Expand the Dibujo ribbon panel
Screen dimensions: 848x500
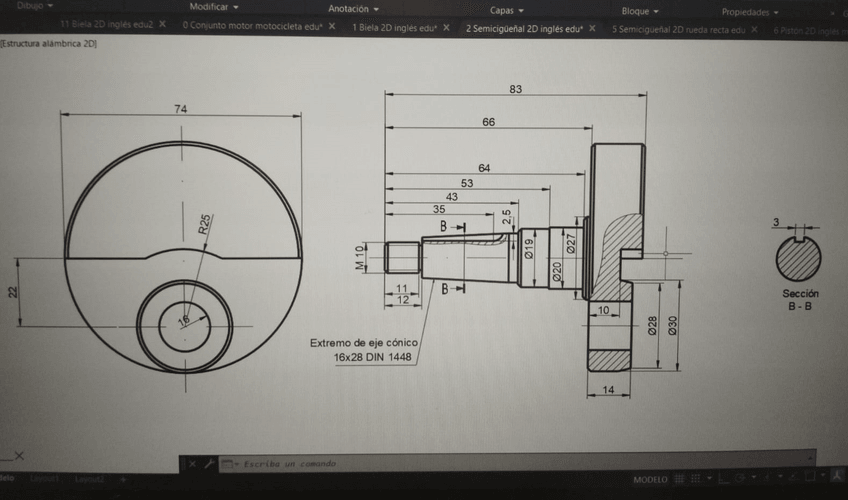pos(34,5)
